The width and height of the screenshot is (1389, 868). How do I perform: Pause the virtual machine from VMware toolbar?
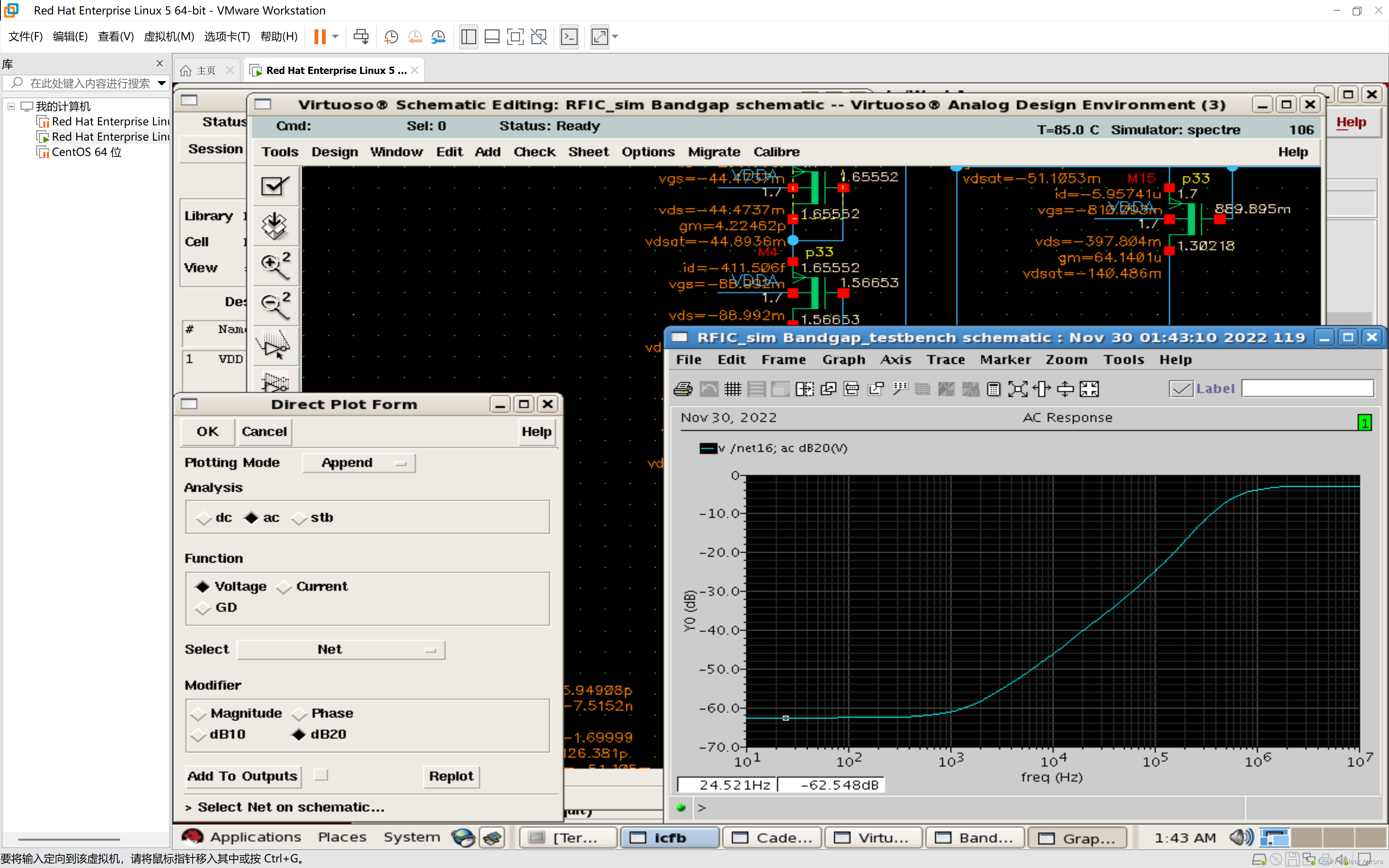coord(320,37)
